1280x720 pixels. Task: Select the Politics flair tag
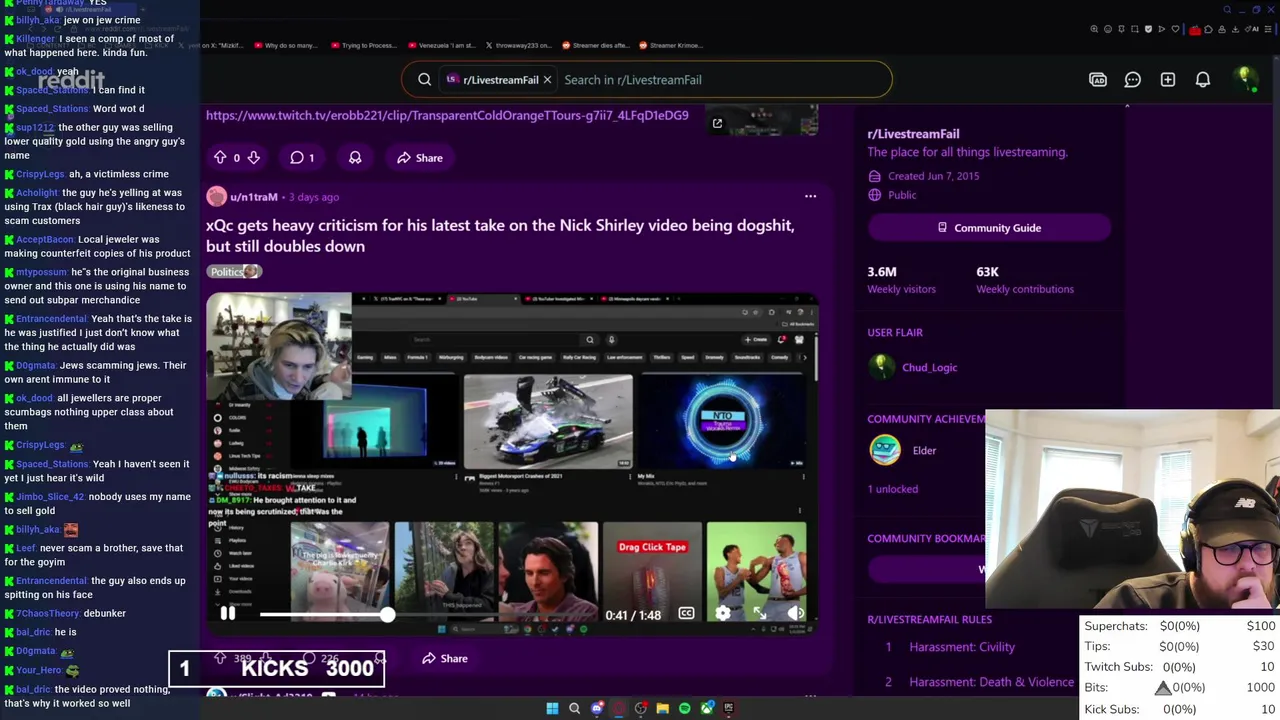[234, 272]
